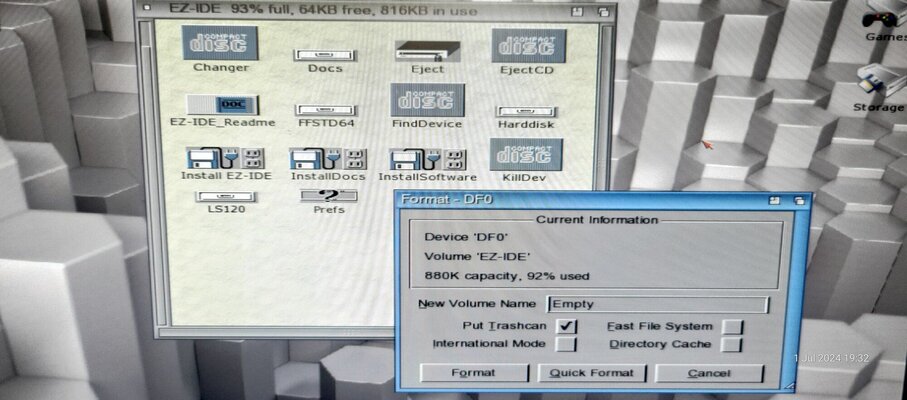This screenshot has width=907, height=400.
Task: Open the Harddisk drawer icon
Action: (527, 111)
